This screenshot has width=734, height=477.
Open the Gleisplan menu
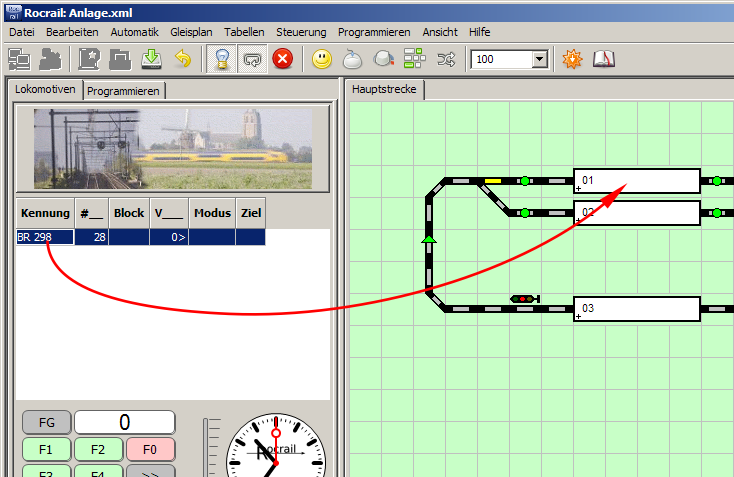[189, 32]
